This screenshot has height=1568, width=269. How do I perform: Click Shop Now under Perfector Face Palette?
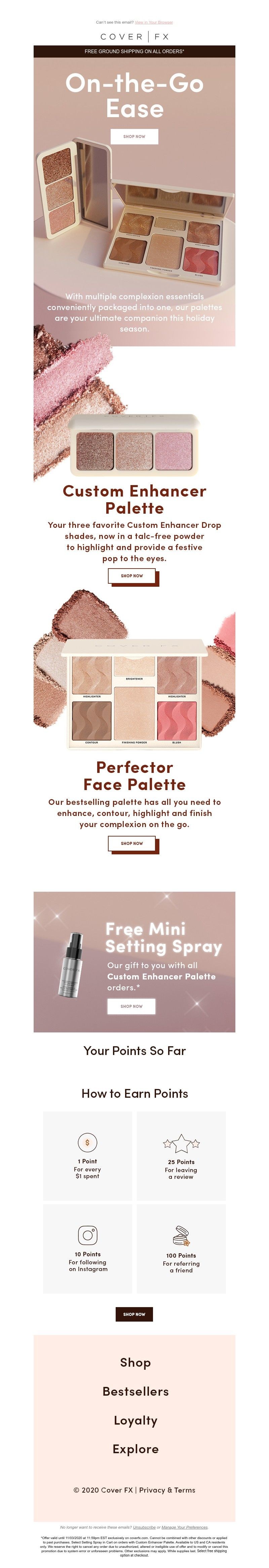click(132, 843)
